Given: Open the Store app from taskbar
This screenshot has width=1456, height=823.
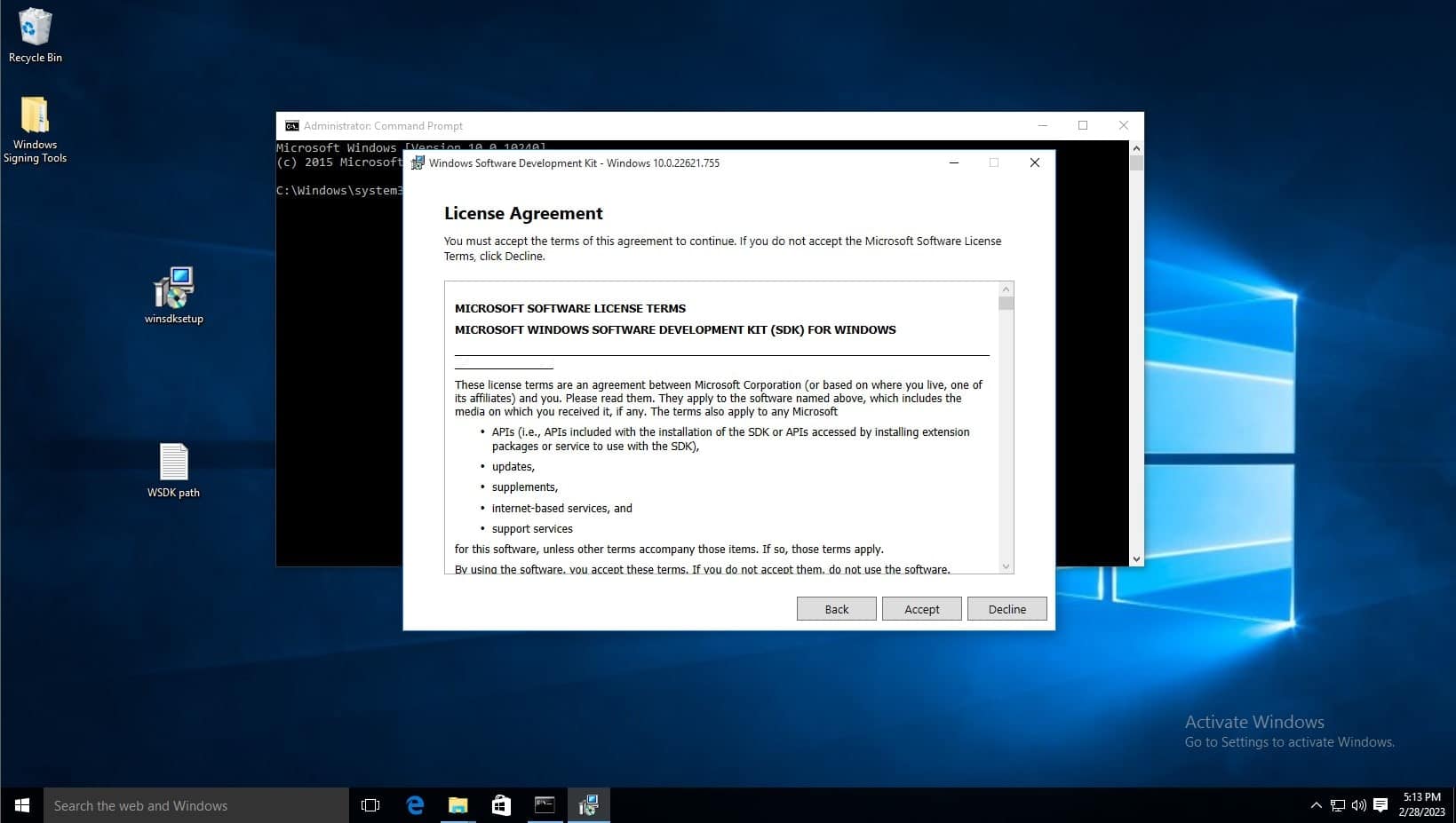Looking at the screenshot, I should point(501,805).
